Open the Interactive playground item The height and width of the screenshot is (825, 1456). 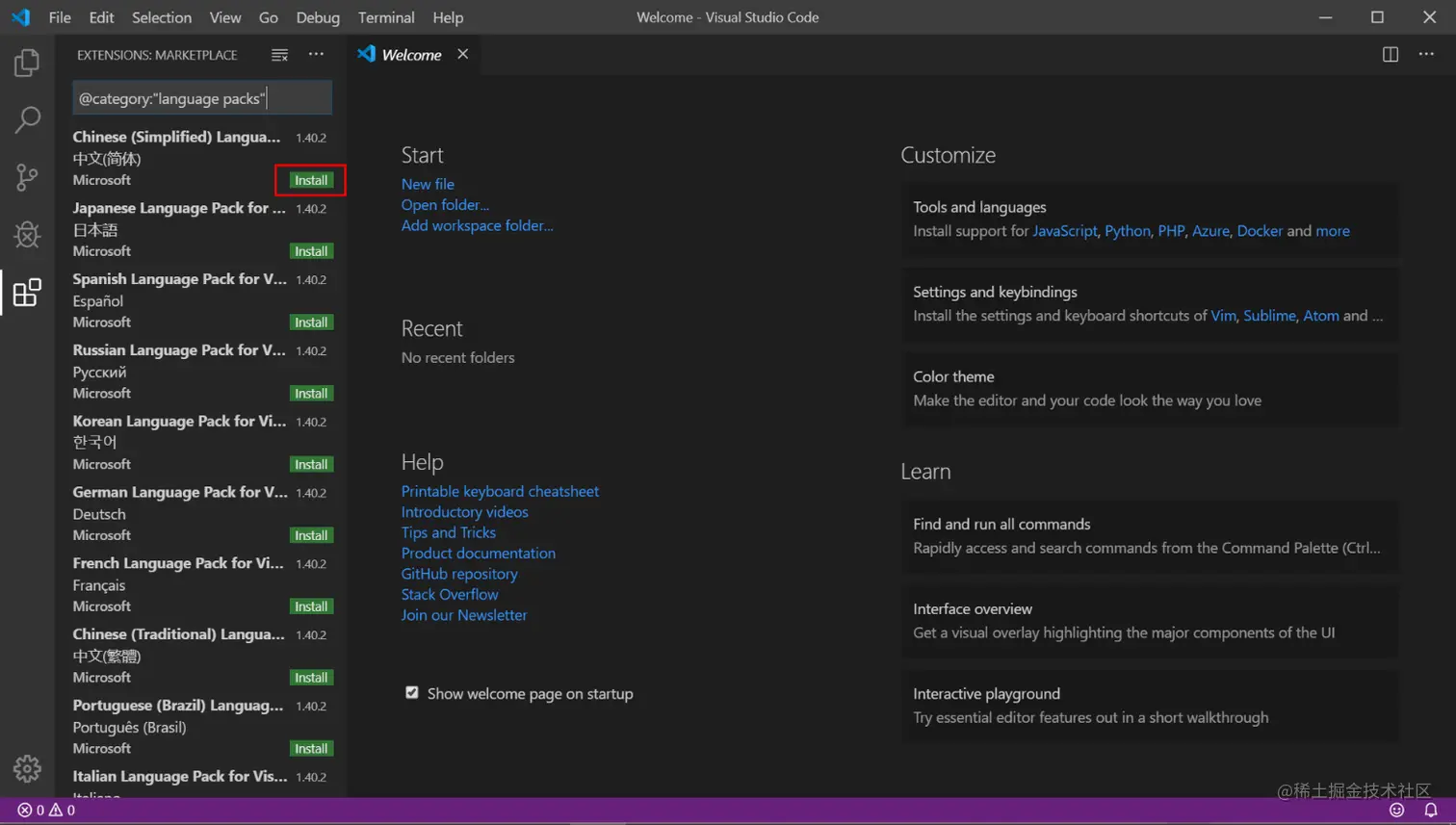1150,705
